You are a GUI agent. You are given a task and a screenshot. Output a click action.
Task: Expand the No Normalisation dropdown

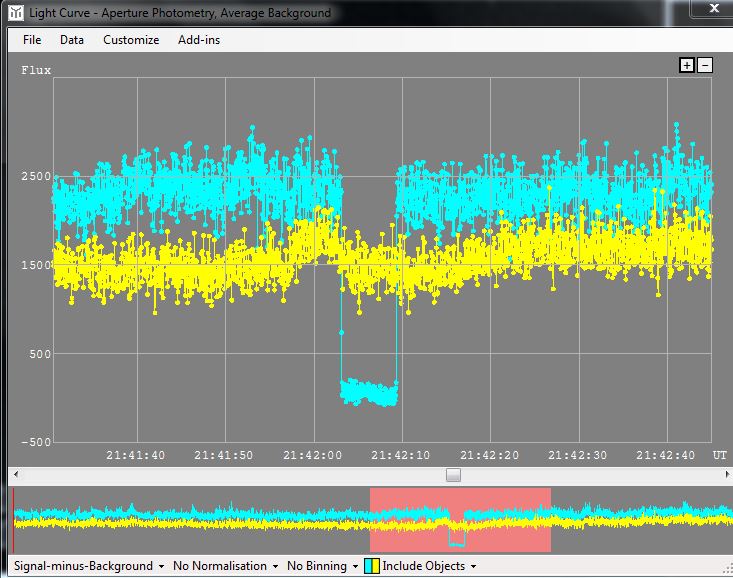(x=226, y=566)
